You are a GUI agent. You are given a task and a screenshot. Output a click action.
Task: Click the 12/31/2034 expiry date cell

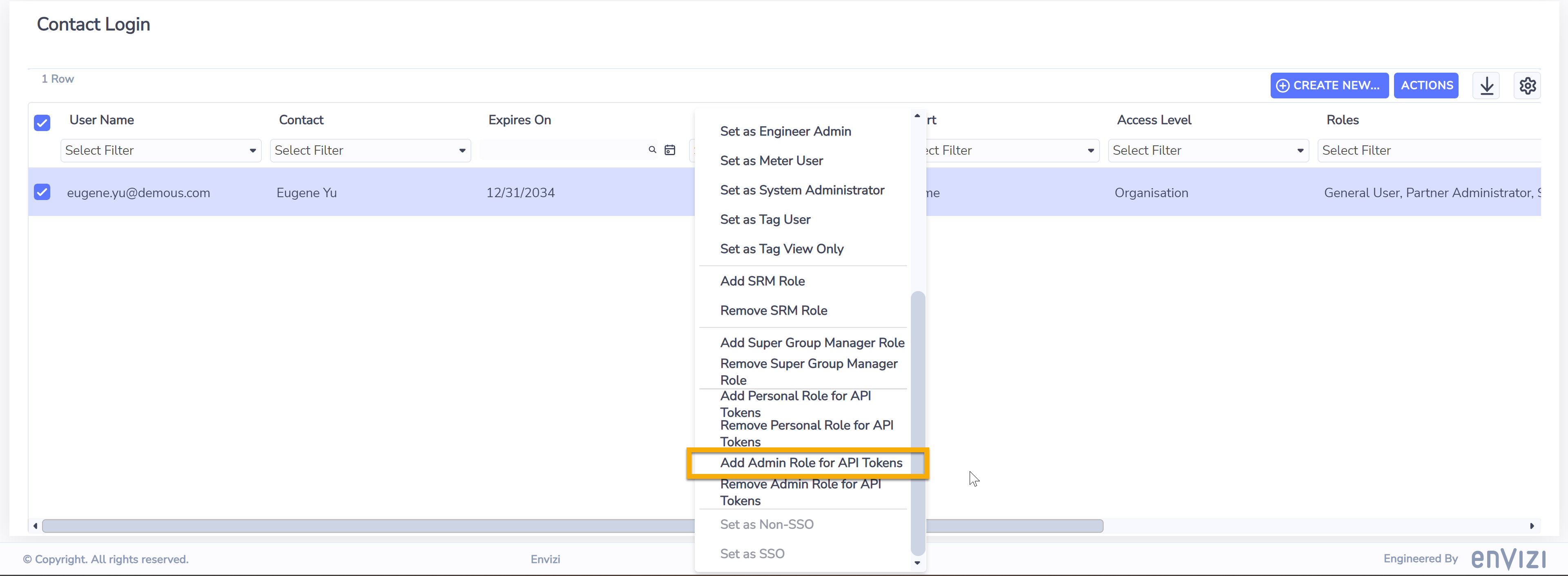(520, 193)
